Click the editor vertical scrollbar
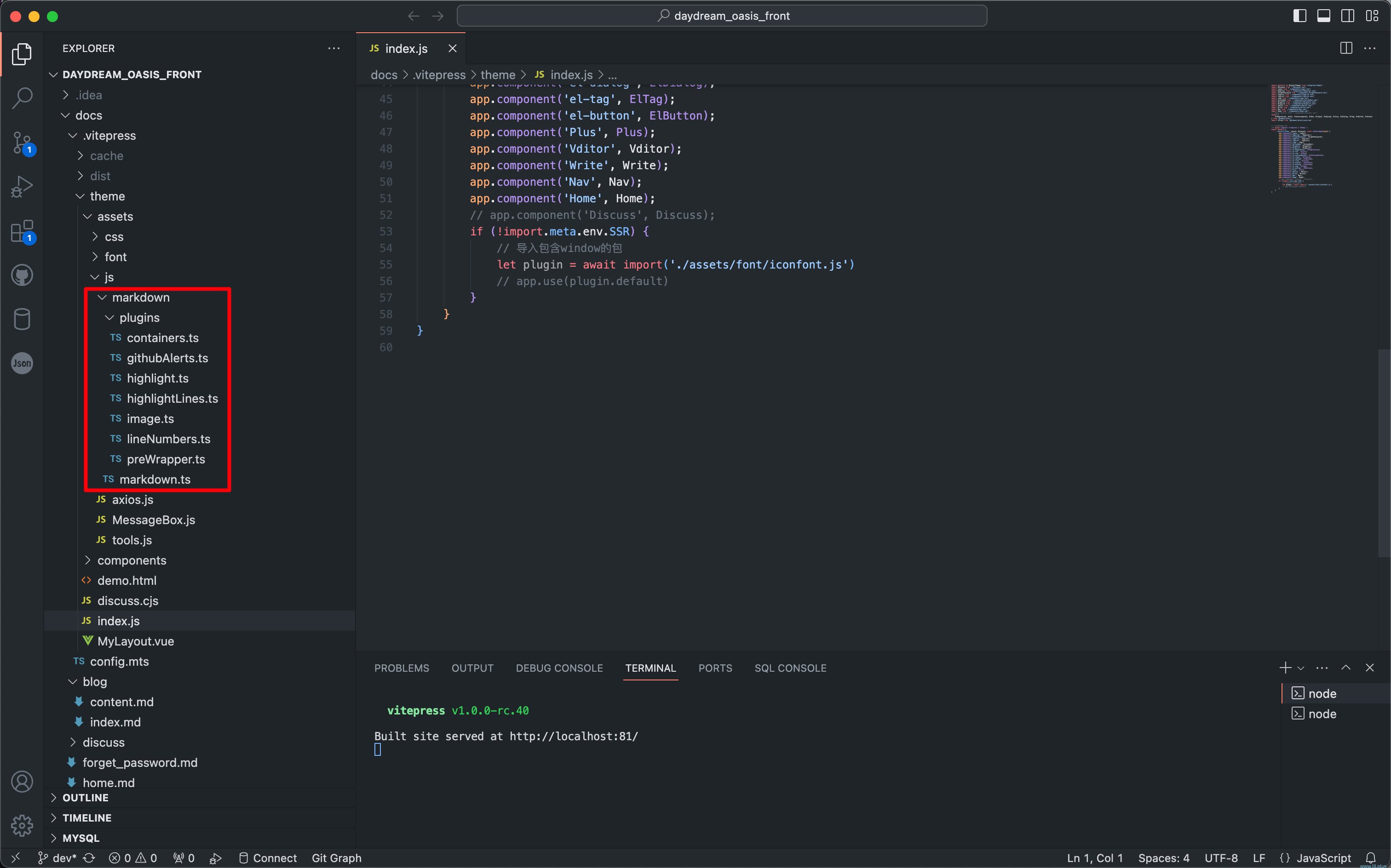The width and height of the screenshot is (1391, 868). tap(1384, 452)
